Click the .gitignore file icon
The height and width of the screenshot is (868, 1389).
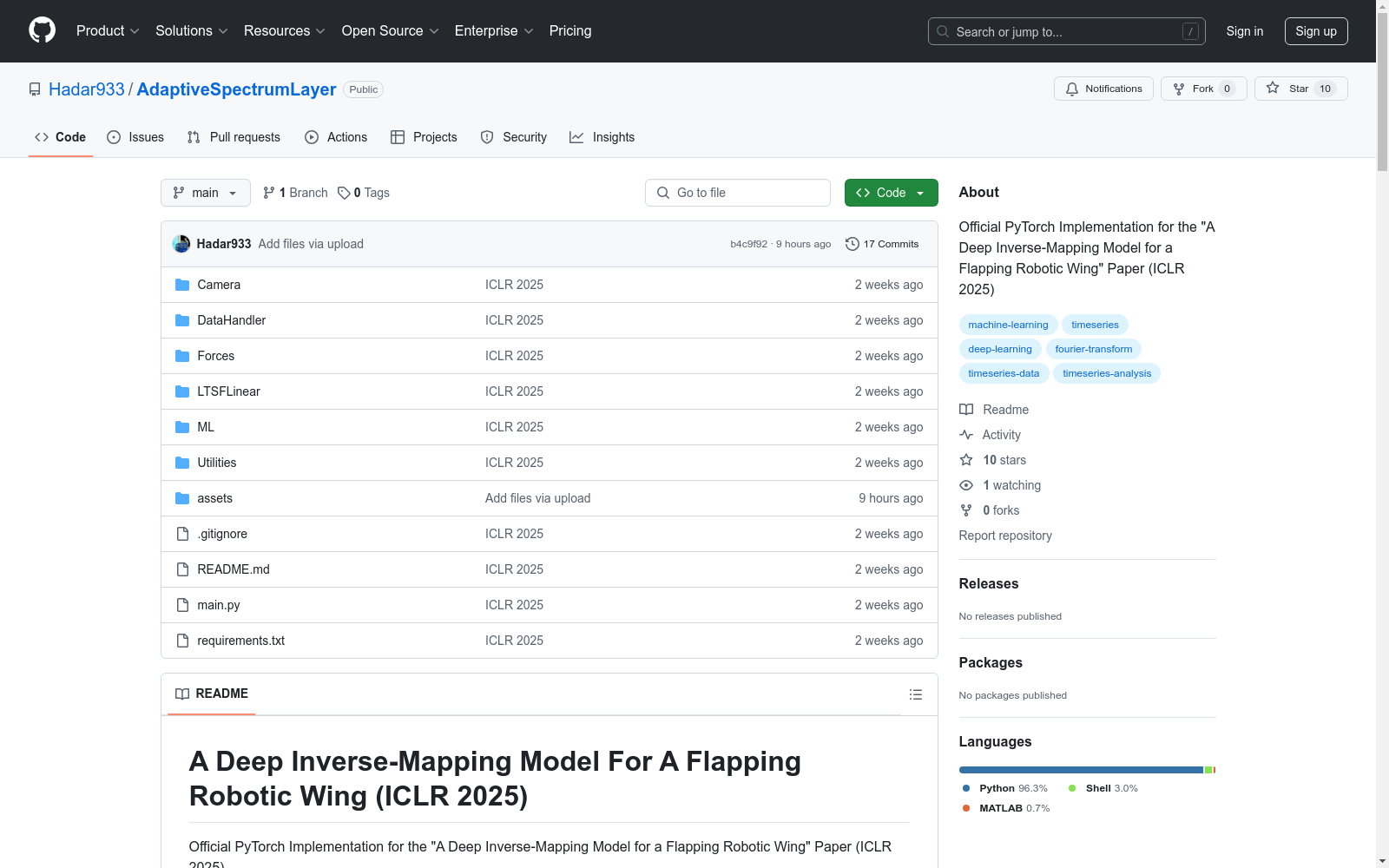(182, 534)
